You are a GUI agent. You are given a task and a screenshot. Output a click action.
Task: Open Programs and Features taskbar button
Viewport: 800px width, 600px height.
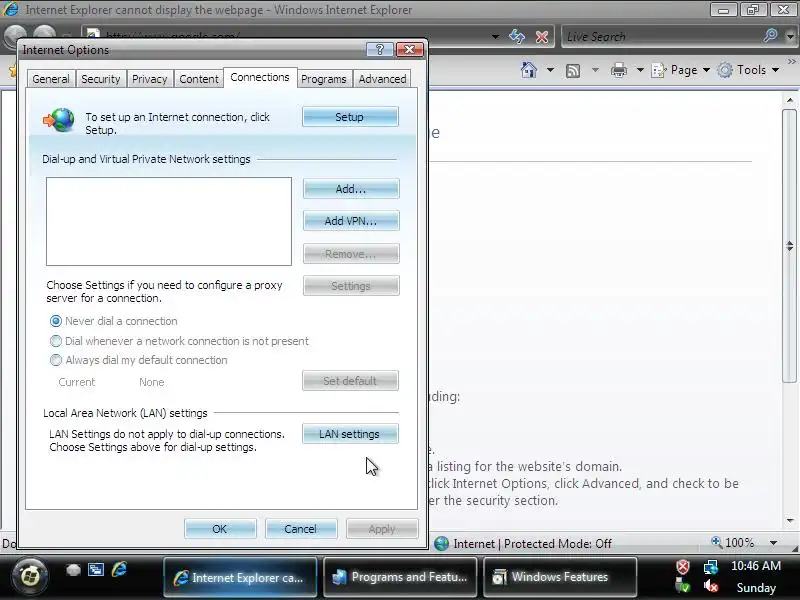coord(400,577)
